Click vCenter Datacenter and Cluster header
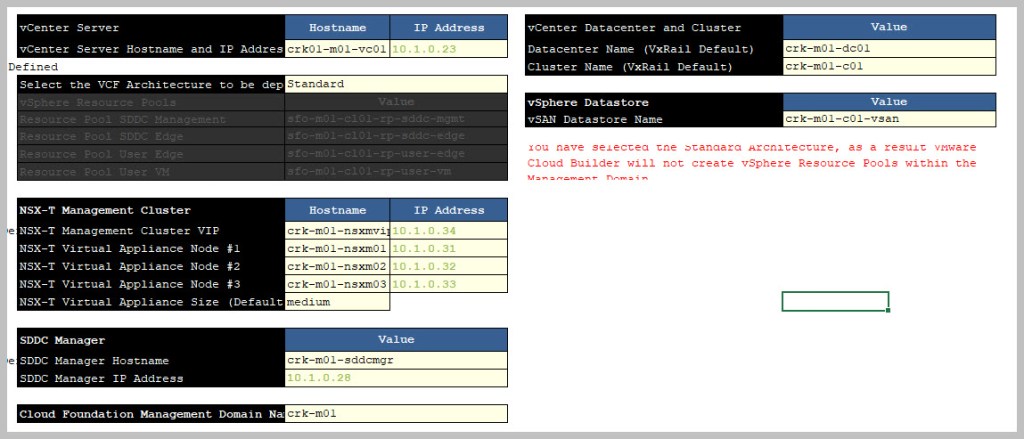The image size is (1024, 439). pos(654,27)
